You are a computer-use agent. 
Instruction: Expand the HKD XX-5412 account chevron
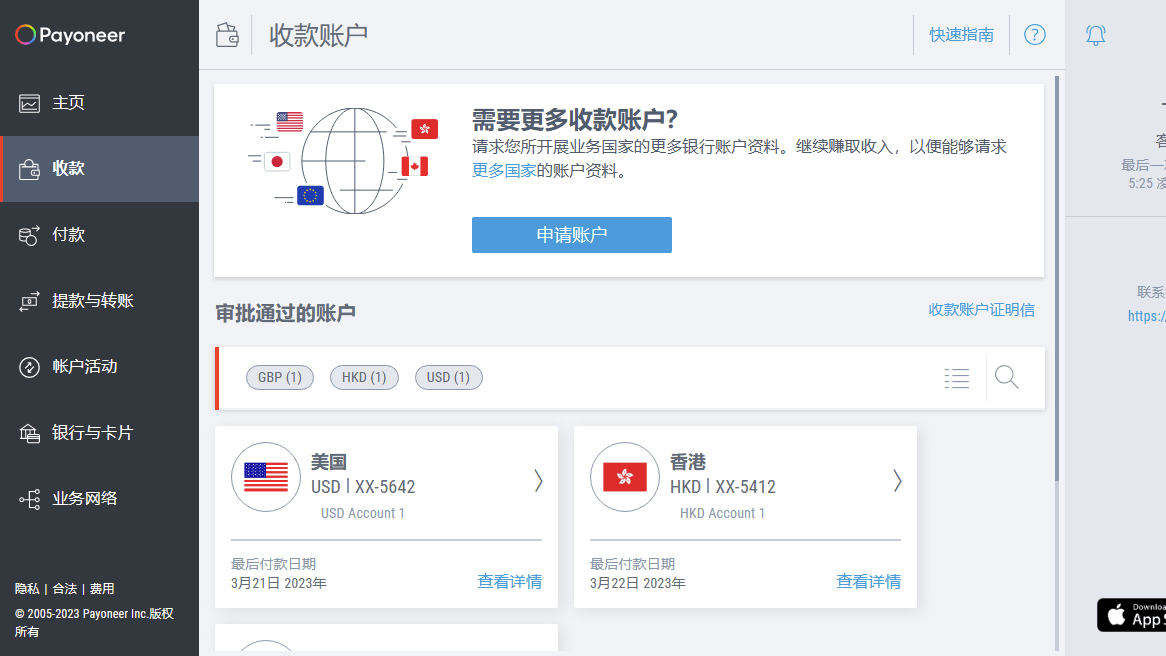click(x=898, y=481)
